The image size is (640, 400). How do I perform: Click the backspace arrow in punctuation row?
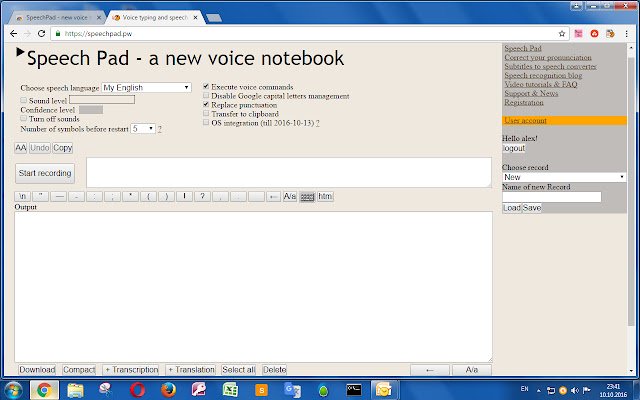(x=273, y=196)
